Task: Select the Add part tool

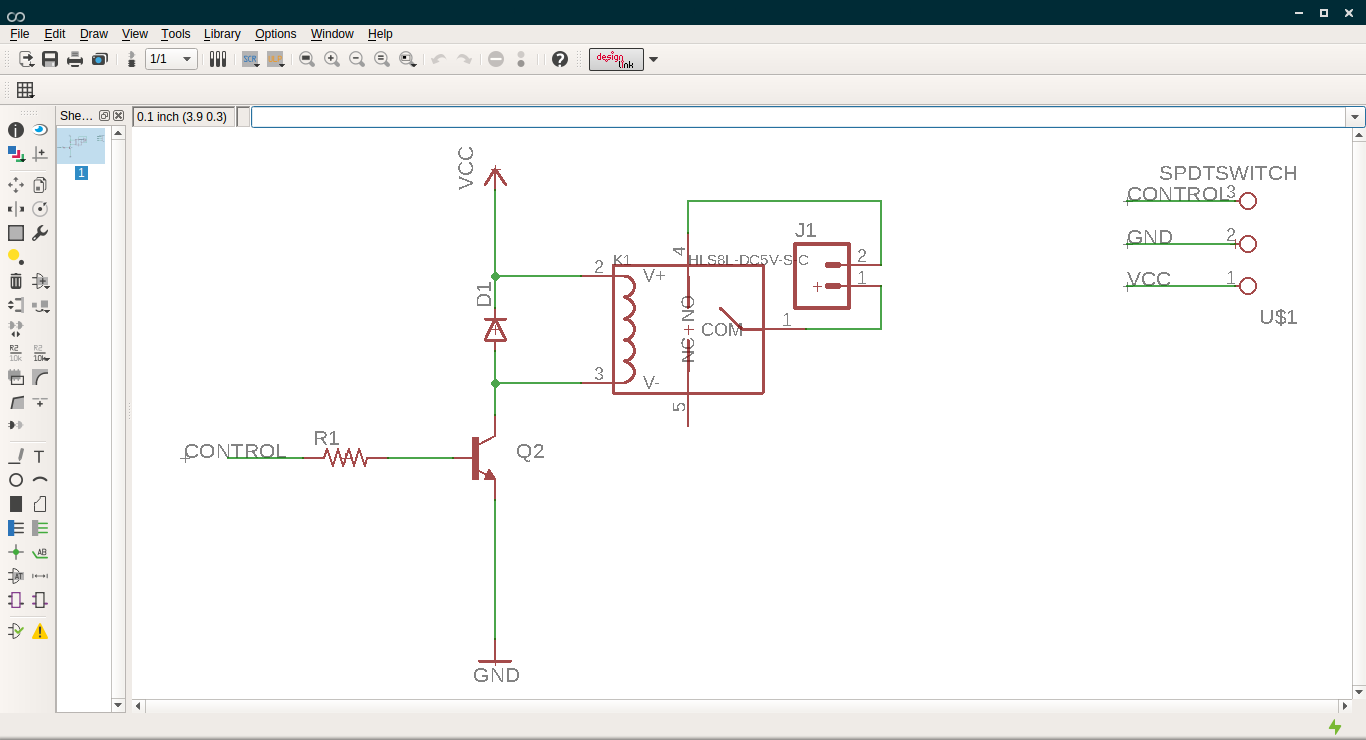Action: click(x=40, y=281)
